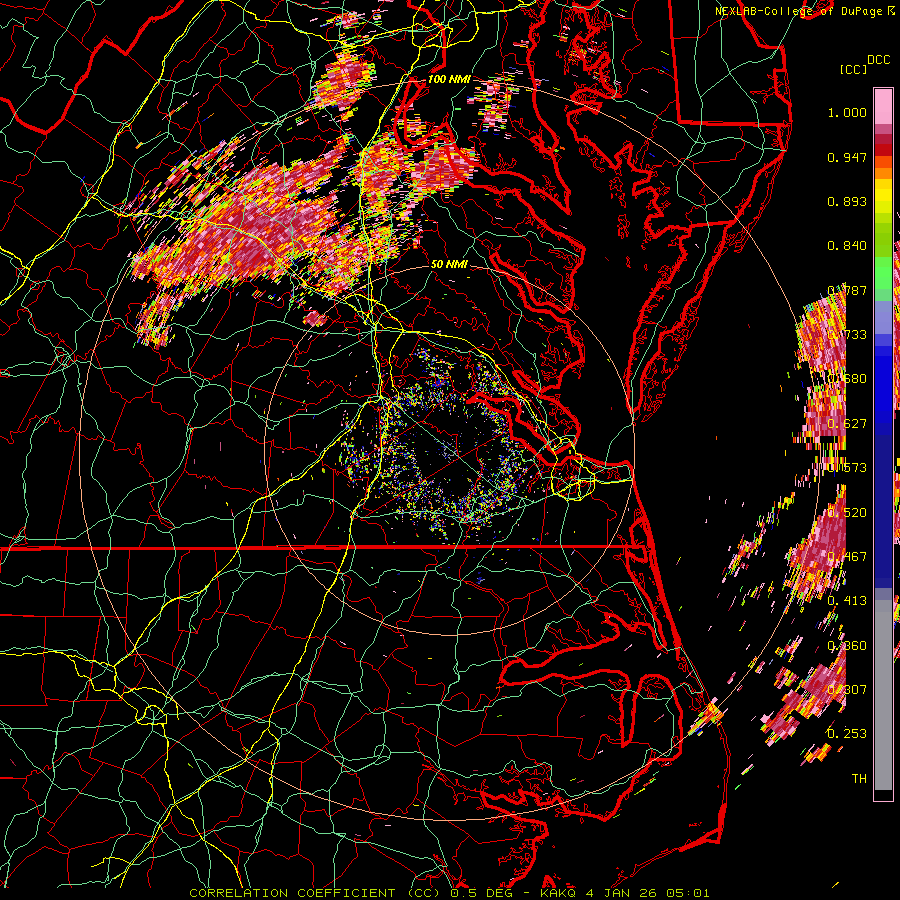Image resolution: width=900 pixels, height=900 pixels.
Task: Click the CORRELATION COEFFICIENT (CC) caption text
Action: (x=315, y=893)
